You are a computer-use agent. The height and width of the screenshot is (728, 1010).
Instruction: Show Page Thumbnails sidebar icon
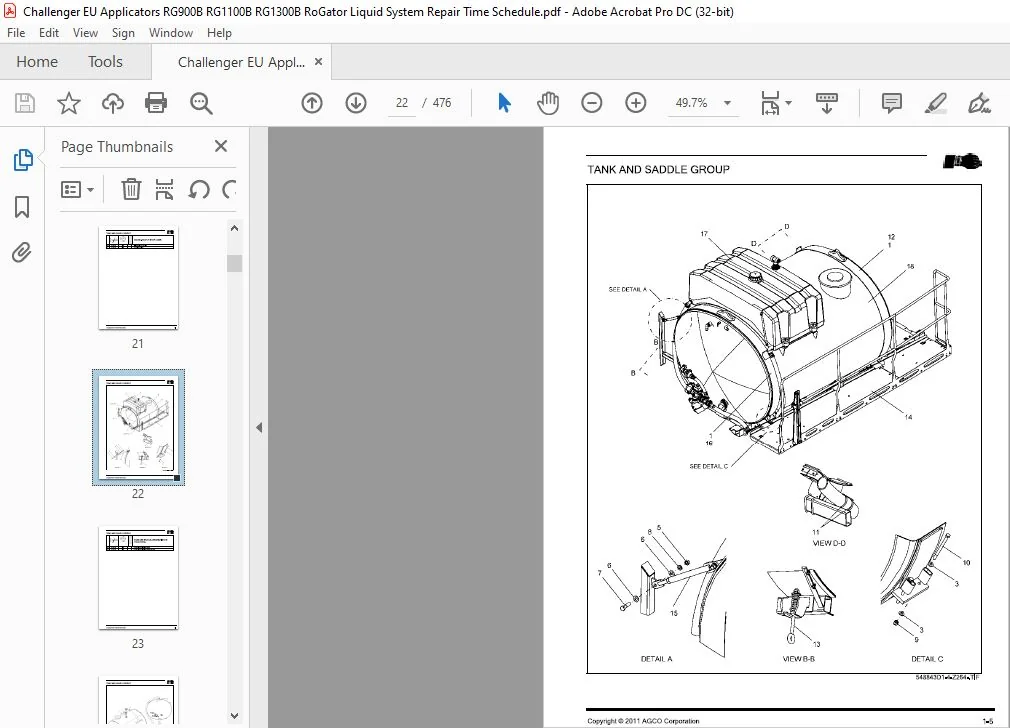click(x=23, y=160)
